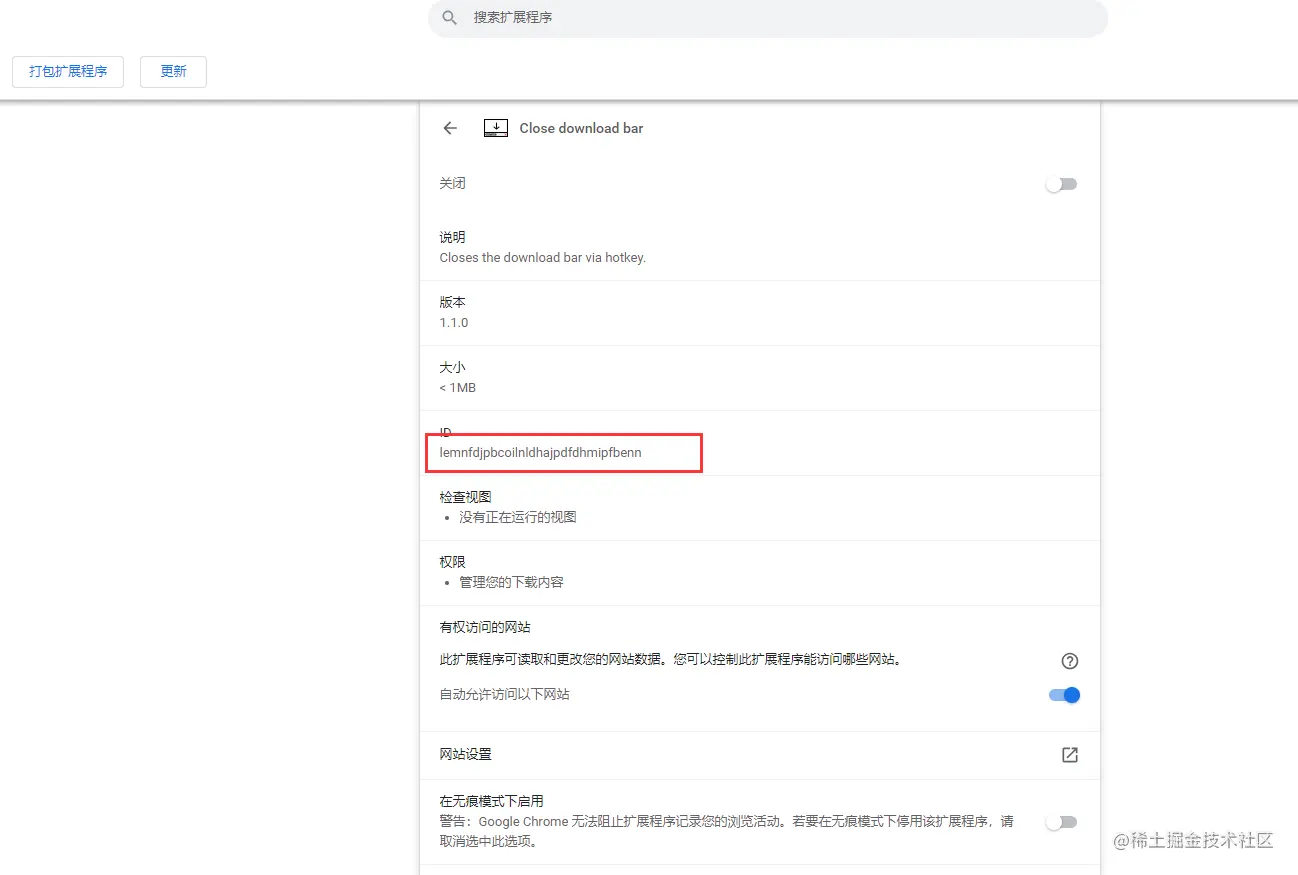This screenshot has height=875, width=1298.
Task: Enable 在无痕模式下启用 for incognito mode
Action: [1061, 821]
